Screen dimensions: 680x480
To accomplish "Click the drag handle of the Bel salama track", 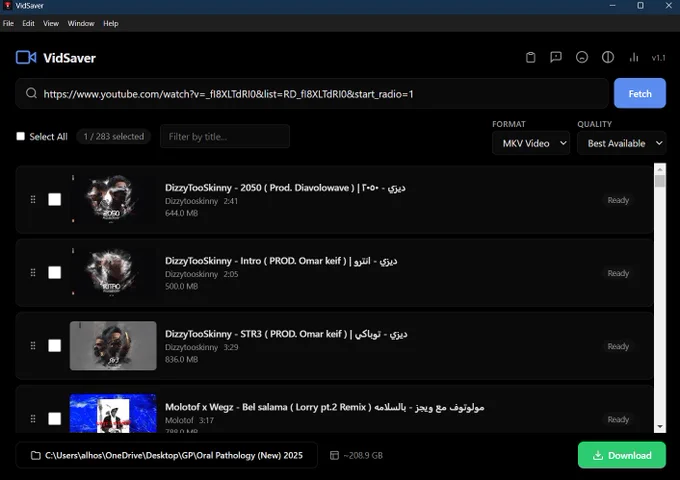I will coord(33,419).
